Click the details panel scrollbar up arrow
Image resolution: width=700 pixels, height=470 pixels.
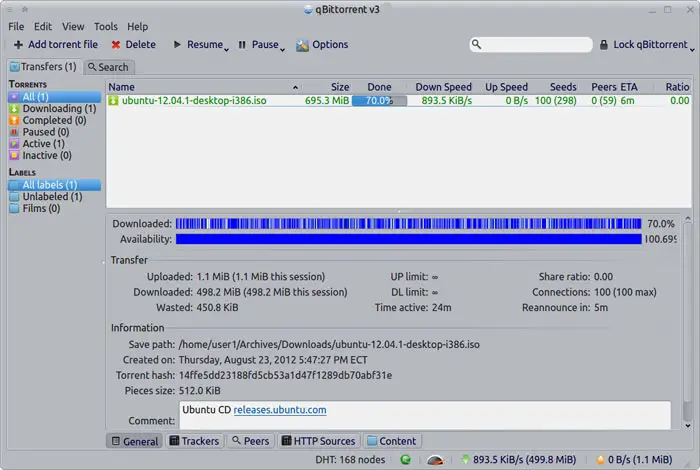coord(688,219)
